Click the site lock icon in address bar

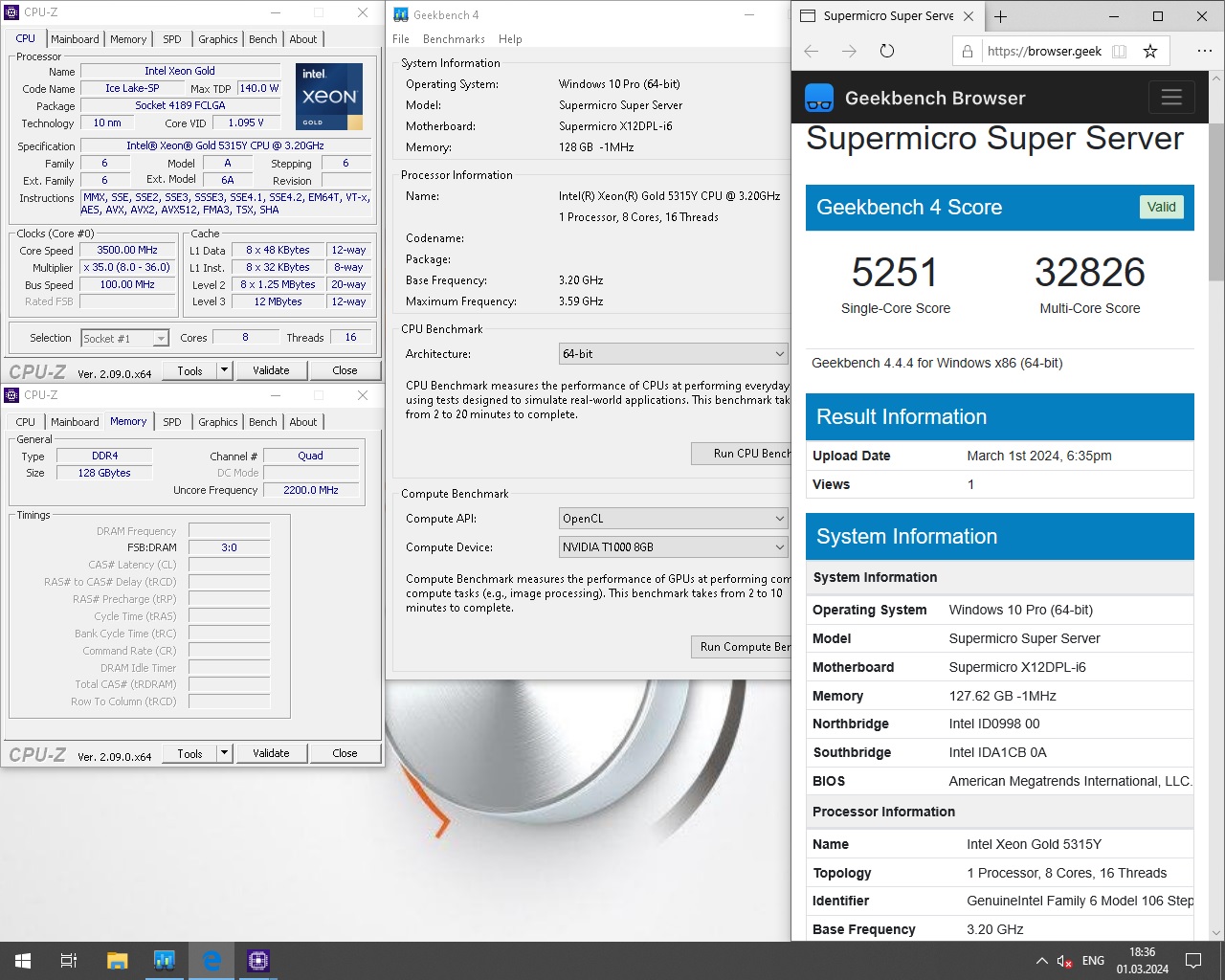coord(968,52)
